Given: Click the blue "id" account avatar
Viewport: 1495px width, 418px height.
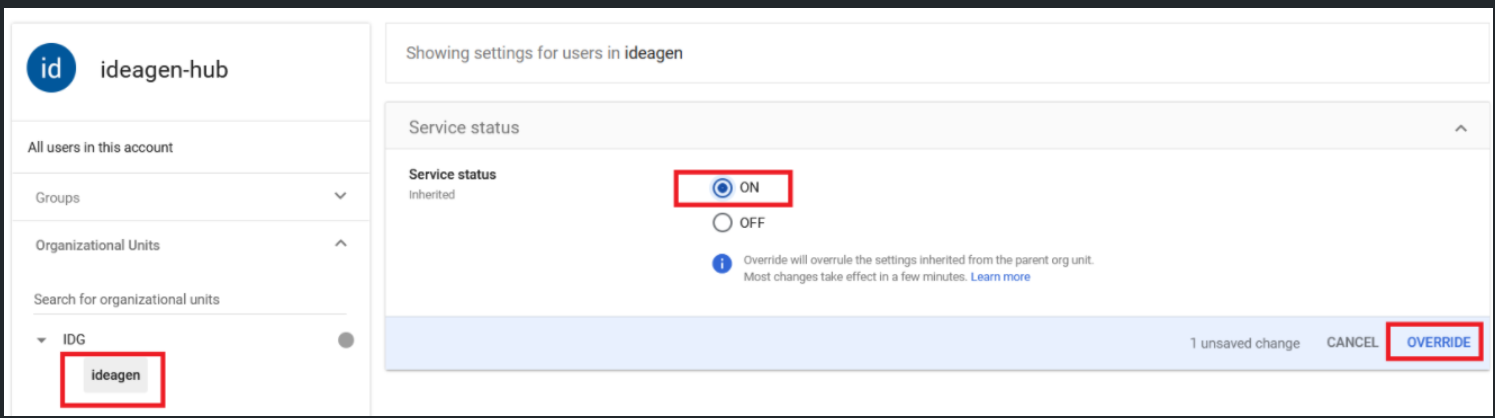Looking at the screenshot, I should (x=52, y=70).
